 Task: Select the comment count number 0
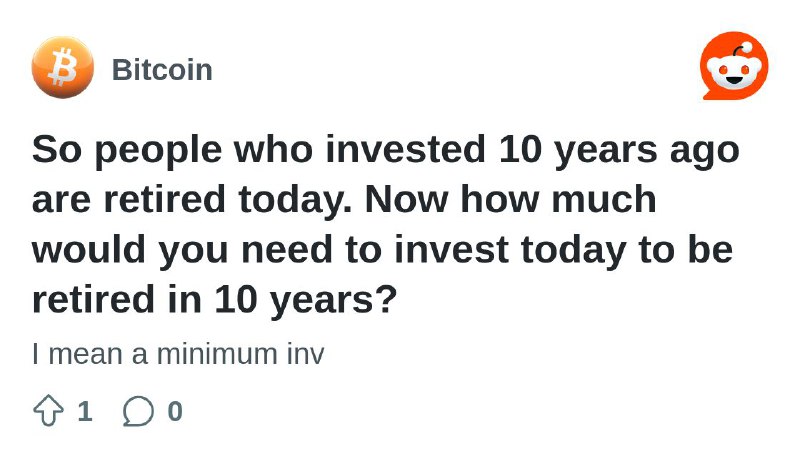coord(175,411)
